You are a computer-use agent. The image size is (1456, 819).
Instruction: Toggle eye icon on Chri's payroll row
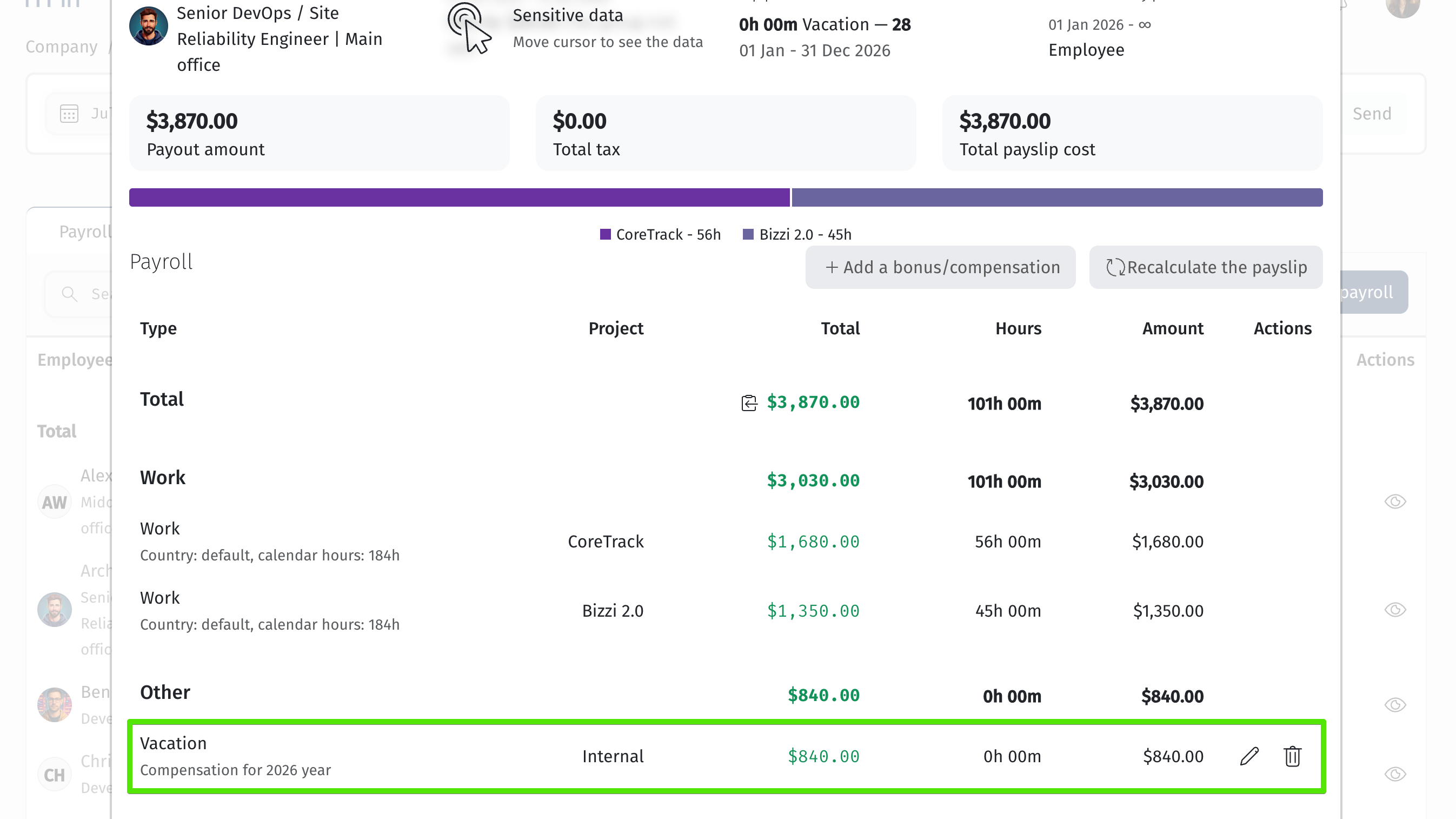tap(1395, 774)
